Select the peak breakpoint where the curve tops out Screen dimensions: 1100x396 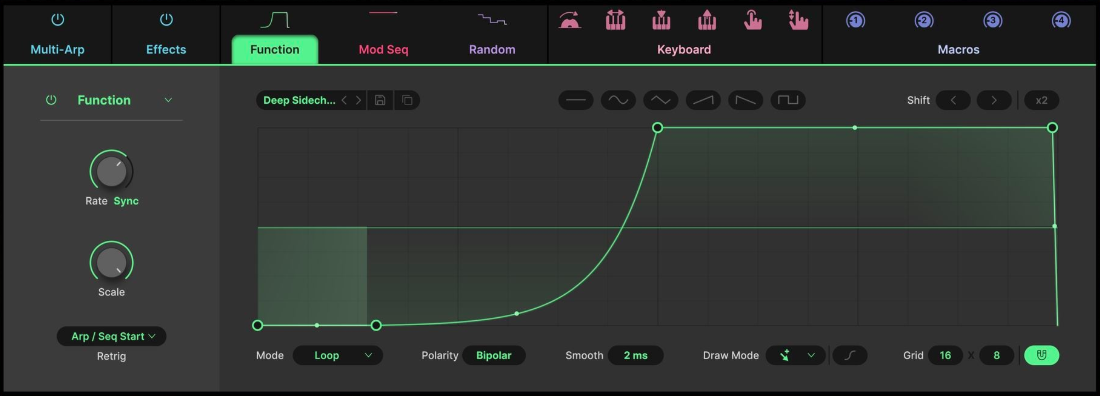tap(657, 127)
